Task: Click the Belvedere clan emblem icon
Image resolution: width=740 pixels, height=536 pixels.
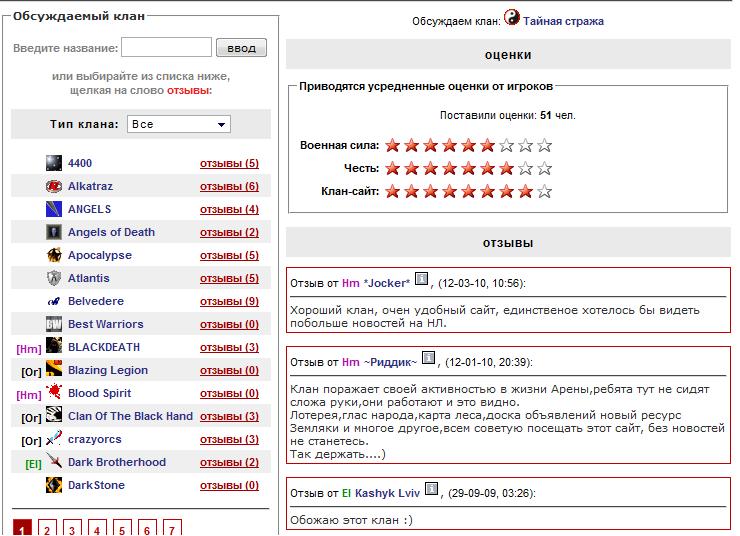Action: click(x=54, y=301)
